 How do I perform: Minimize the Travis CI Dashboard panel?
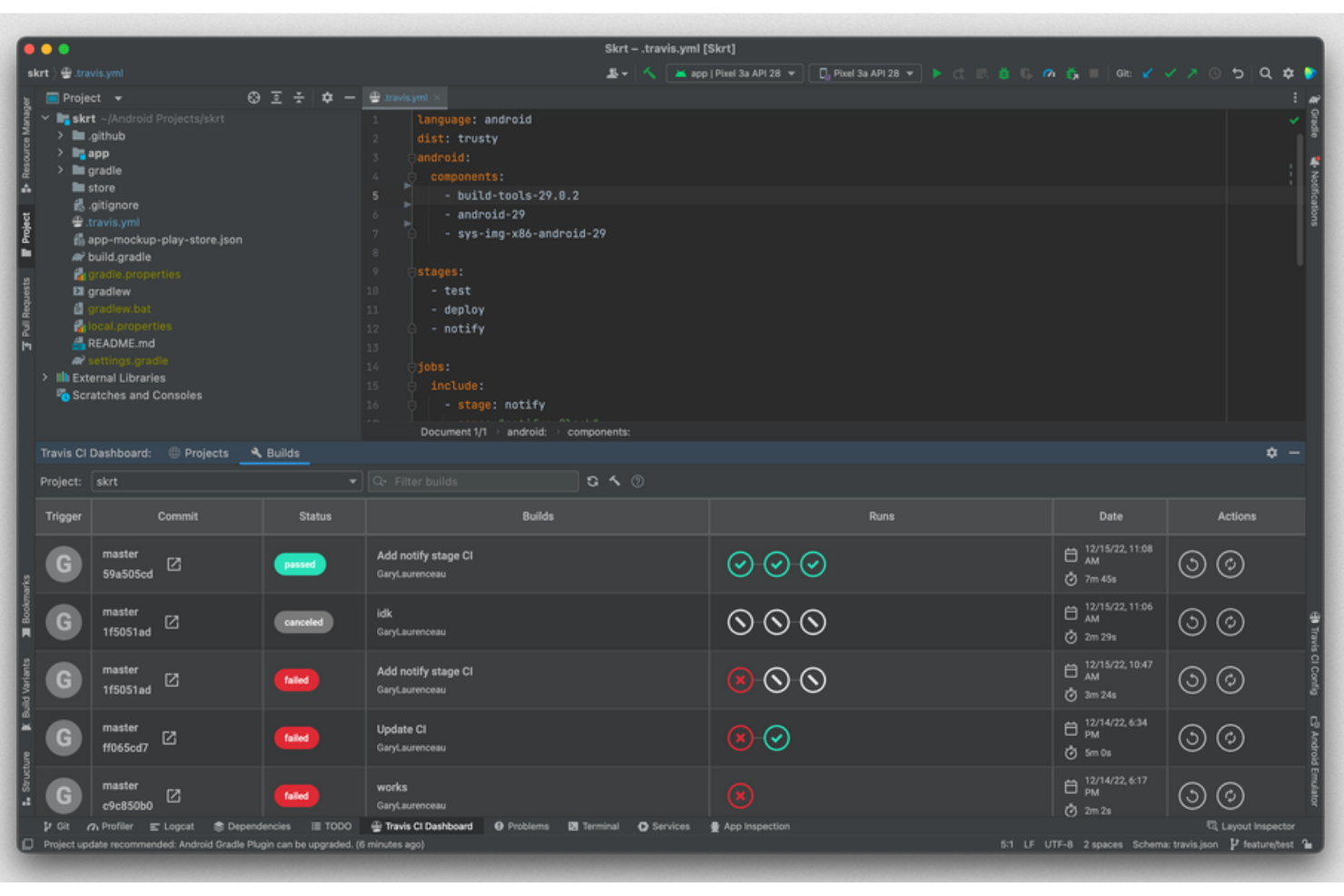[1294, 453]
